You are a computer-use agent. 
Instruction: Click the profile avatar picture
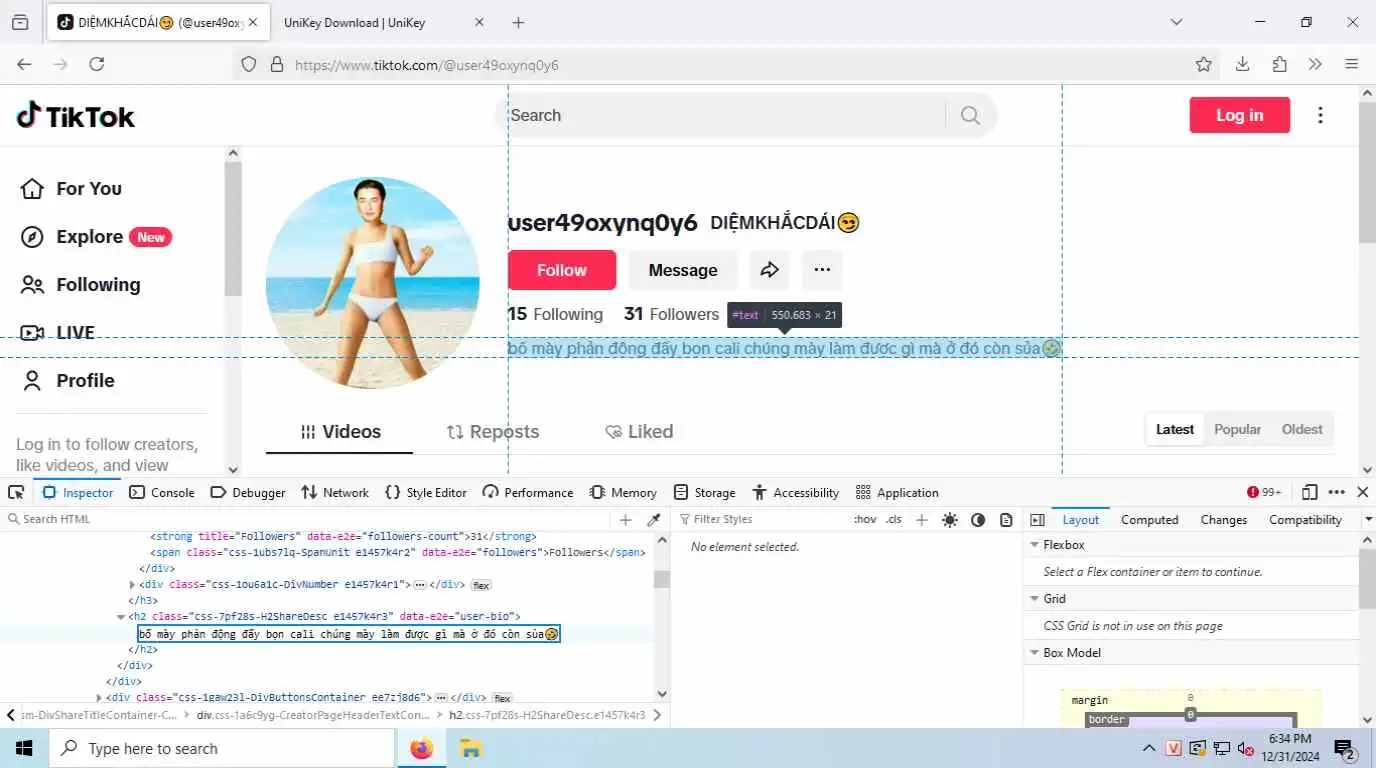372,283
